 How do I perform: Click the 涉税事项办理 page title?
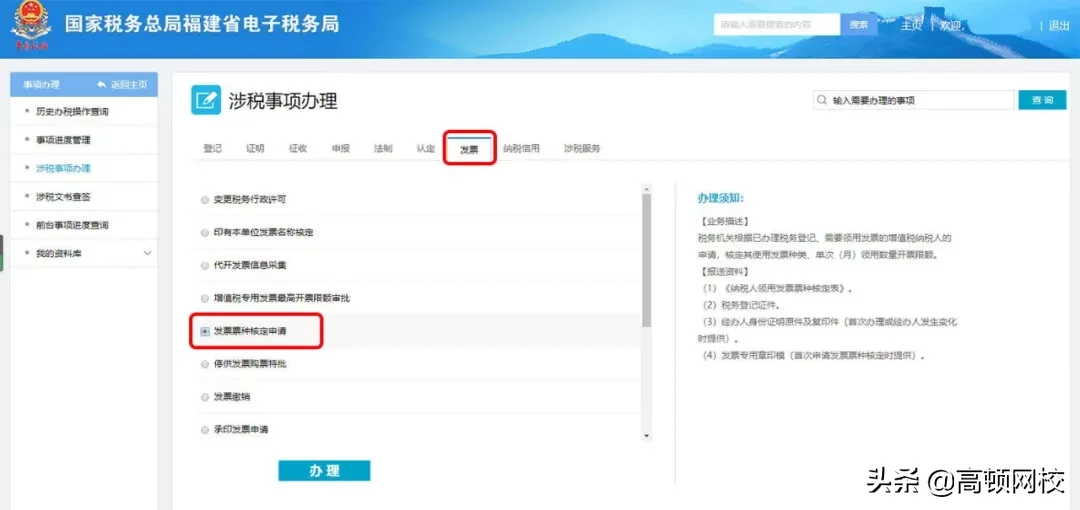pyautogui.click(x=283, y=101)
